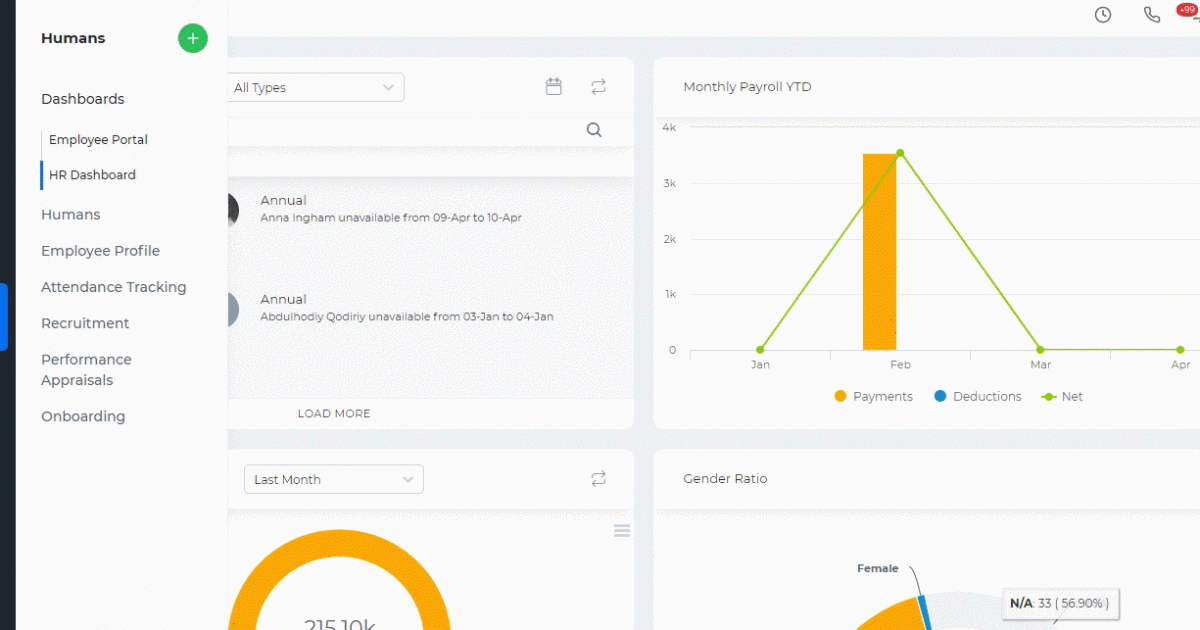Open the +99 notifications badge

pos(1188,9)
